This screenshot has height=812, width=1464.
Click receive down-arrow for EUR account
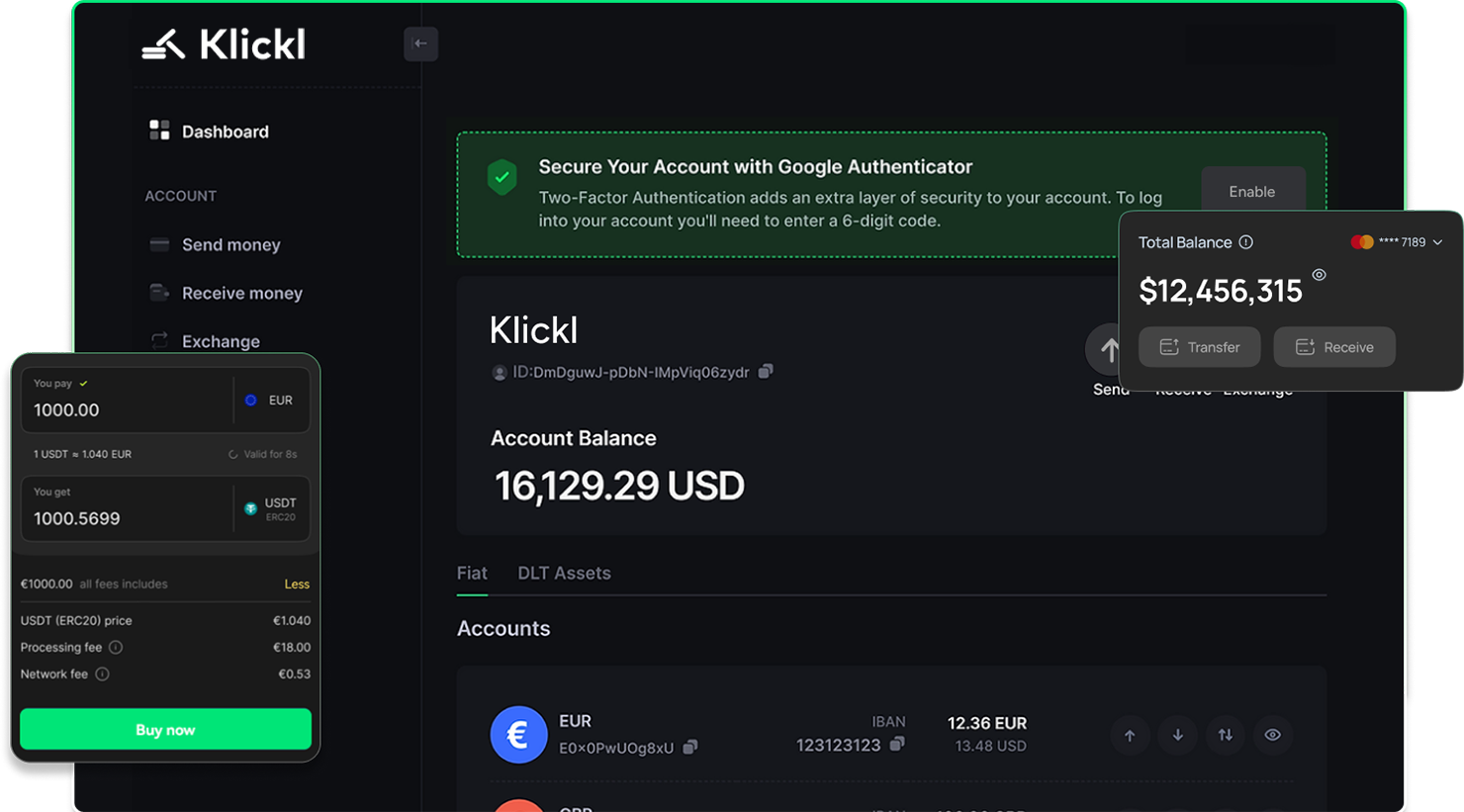1177,735
